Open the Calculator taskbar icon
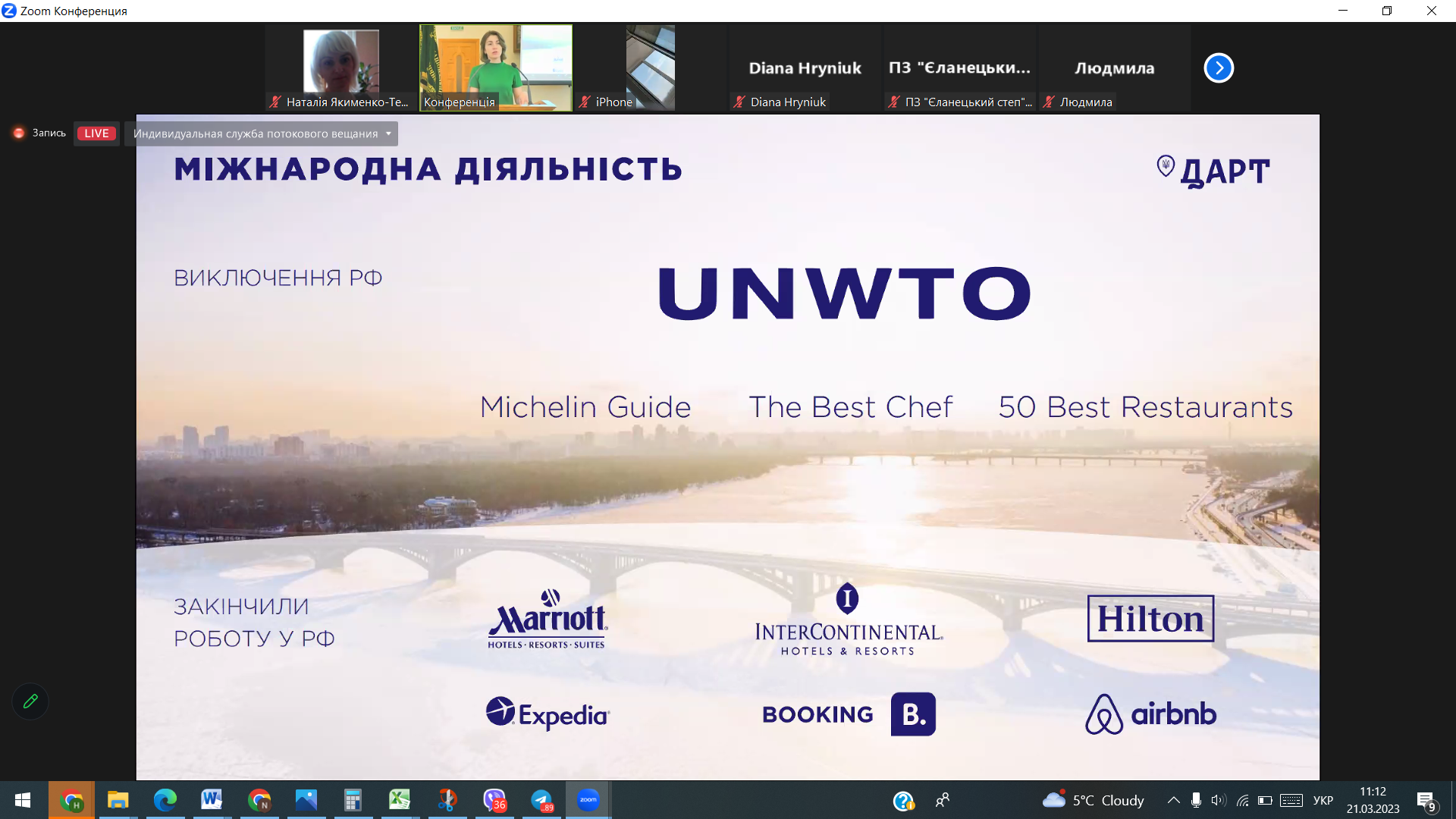 (x=353, y=800)
